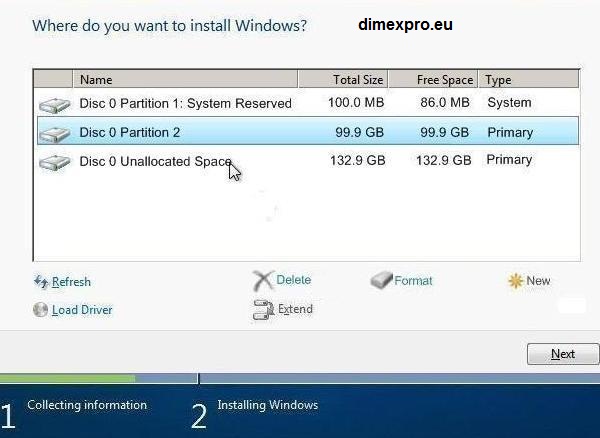The image size is (600, 438).
Task: Select Disc 0 Partition 1: System Reserved
Action: coord(186,103)
